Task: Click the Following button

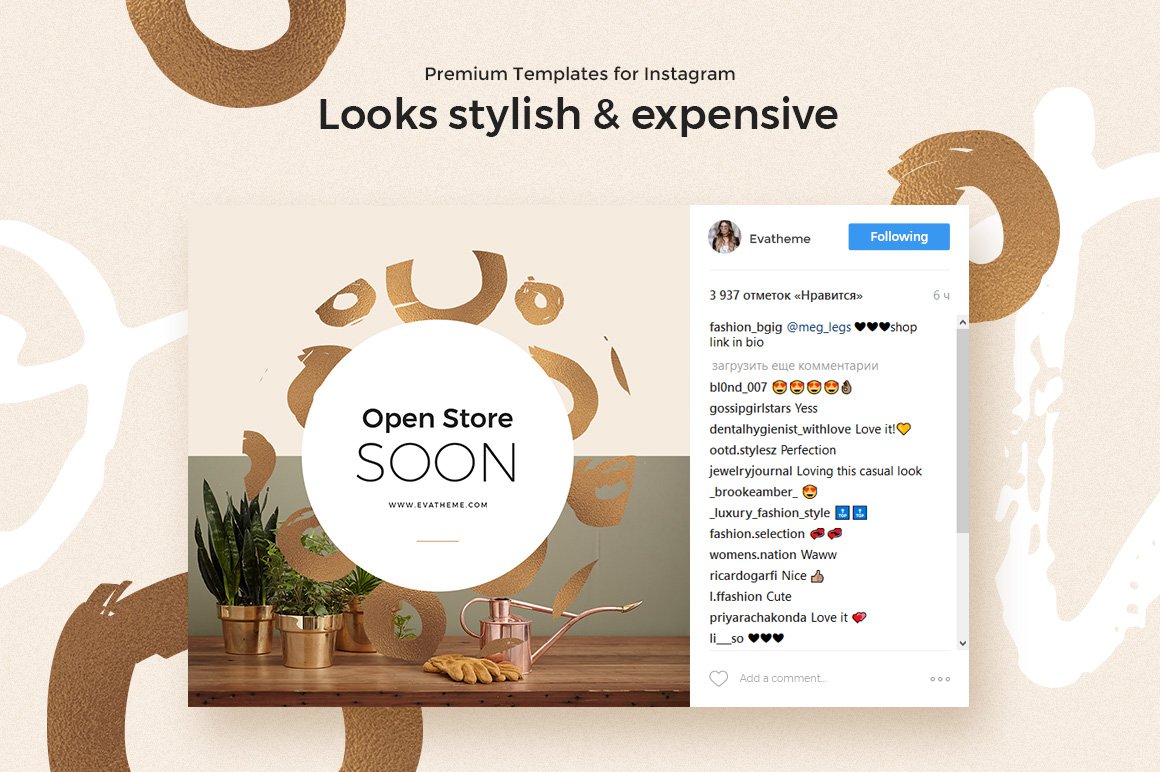Action: tap(899, 237)
